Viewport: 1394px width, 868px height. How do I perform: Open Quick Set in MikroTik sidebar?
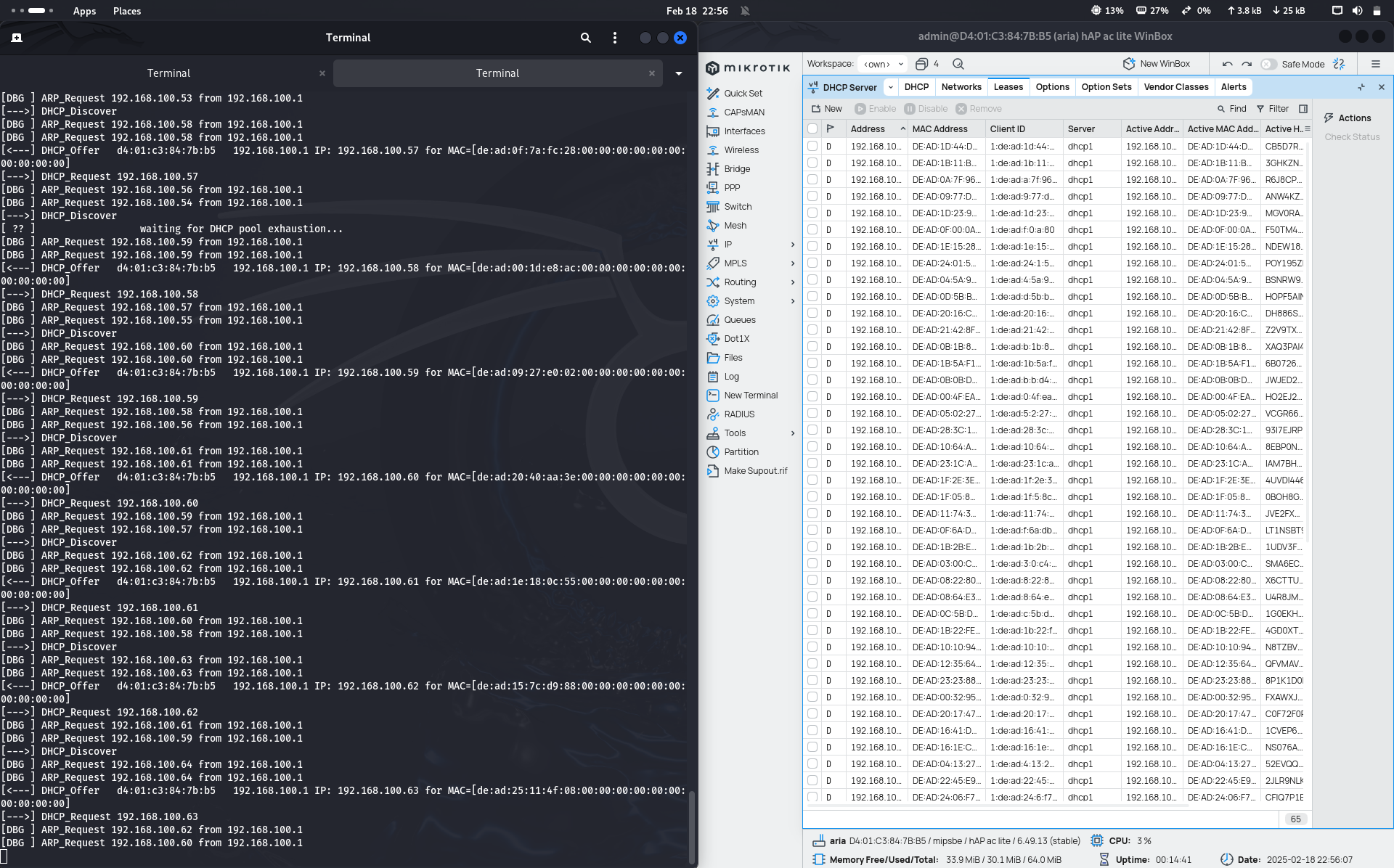tap(743, 93)
